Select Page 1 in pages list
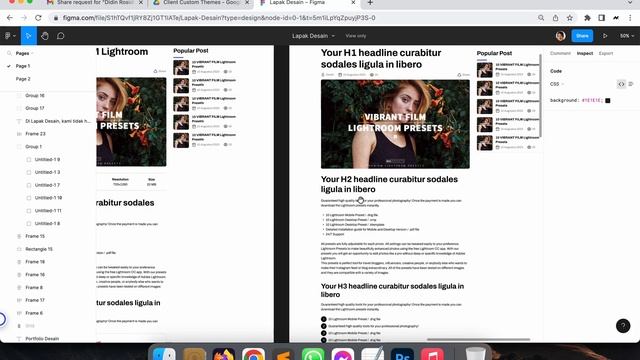640x360 pixels. [23, 66]
